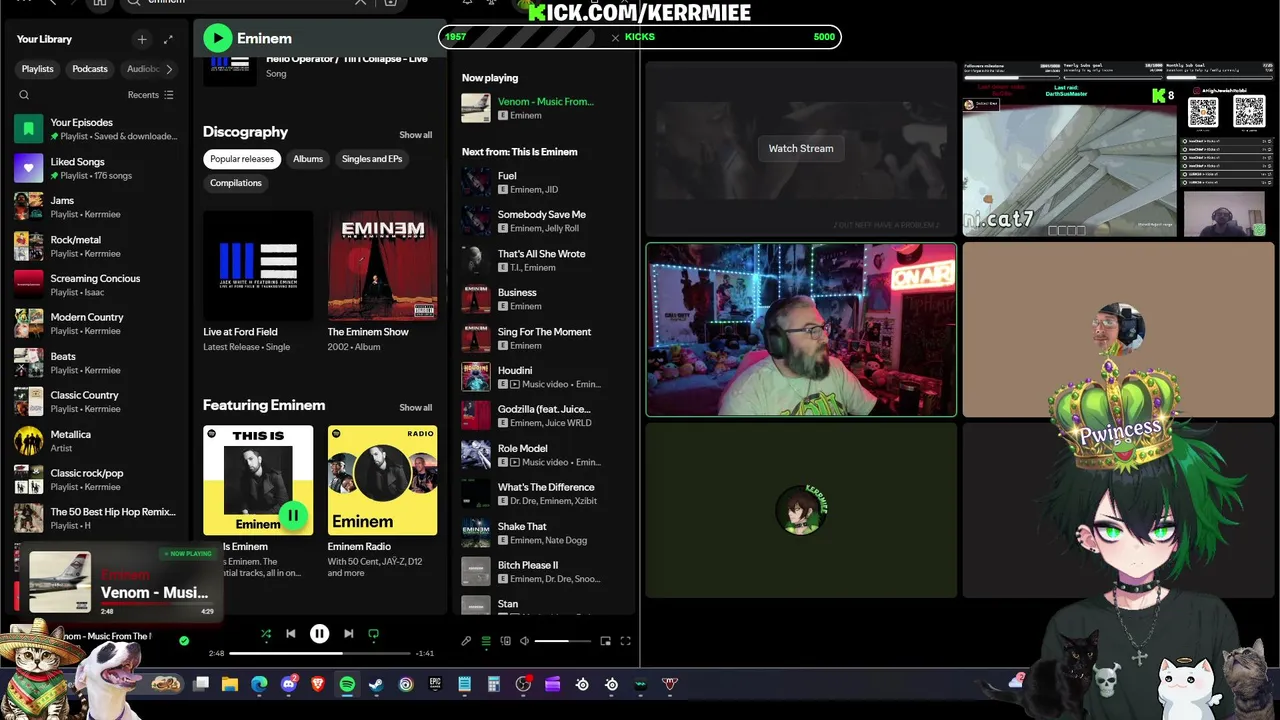Go to the previous track
The image size is (1280, 720).
[291, 633]
